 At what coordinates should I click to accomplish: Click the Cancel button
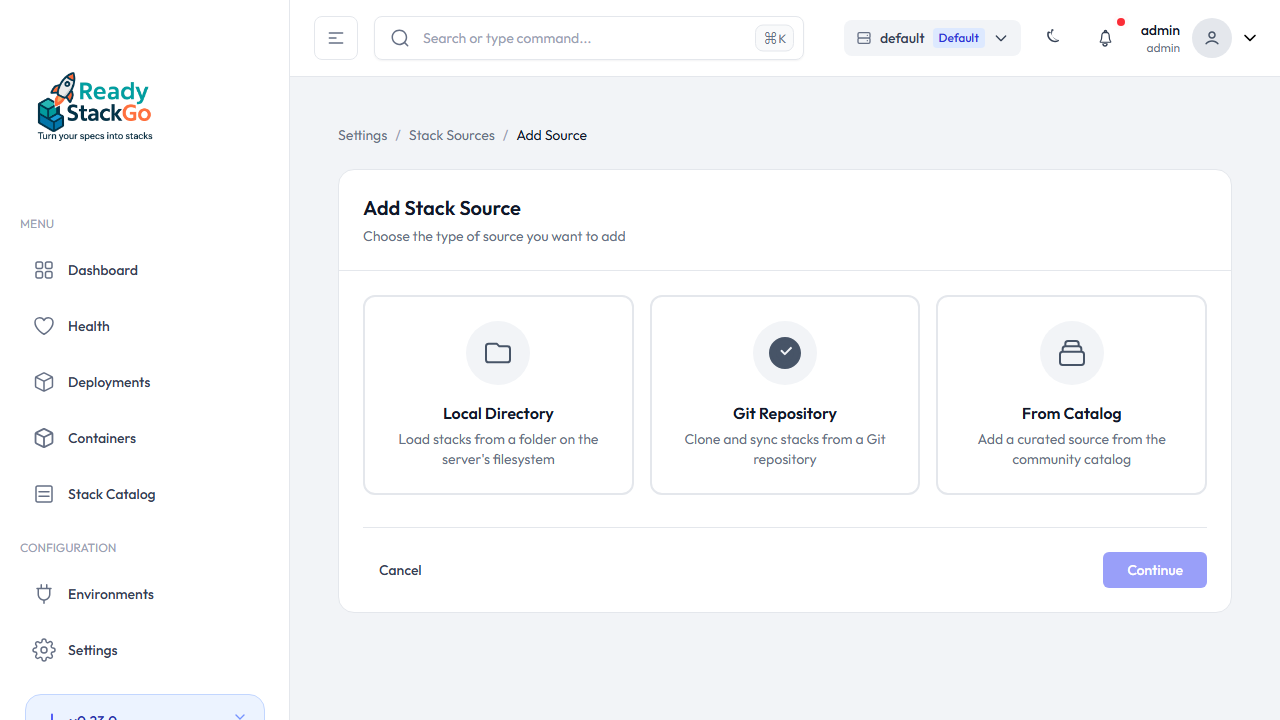(x=400, y=570)
